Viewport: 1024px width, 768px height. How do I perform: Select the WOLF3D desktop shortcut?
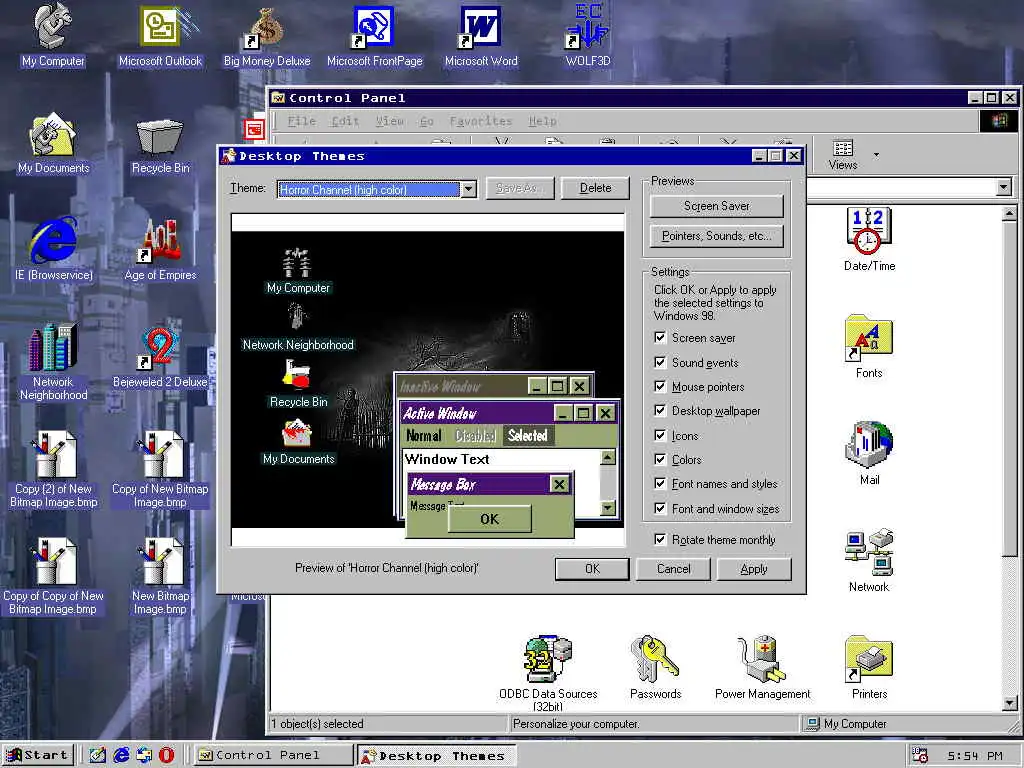coord(588,36)
